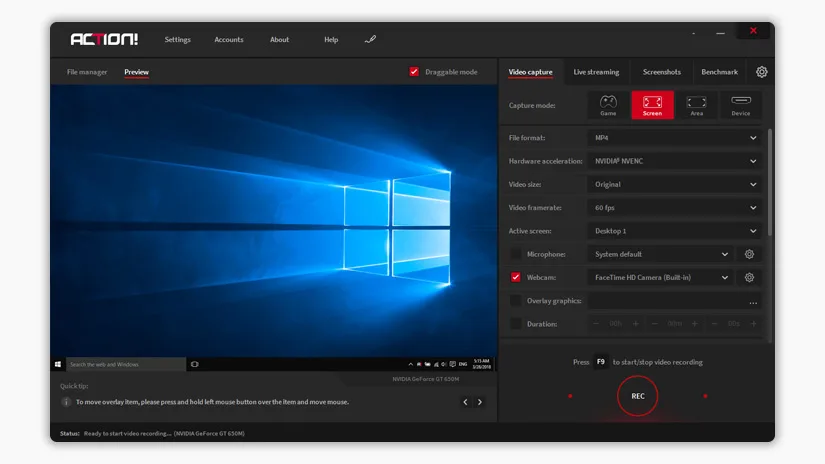Screen dimensions: 825x464
Task: Click the Action! logo
Action: (x=104, y=39)
